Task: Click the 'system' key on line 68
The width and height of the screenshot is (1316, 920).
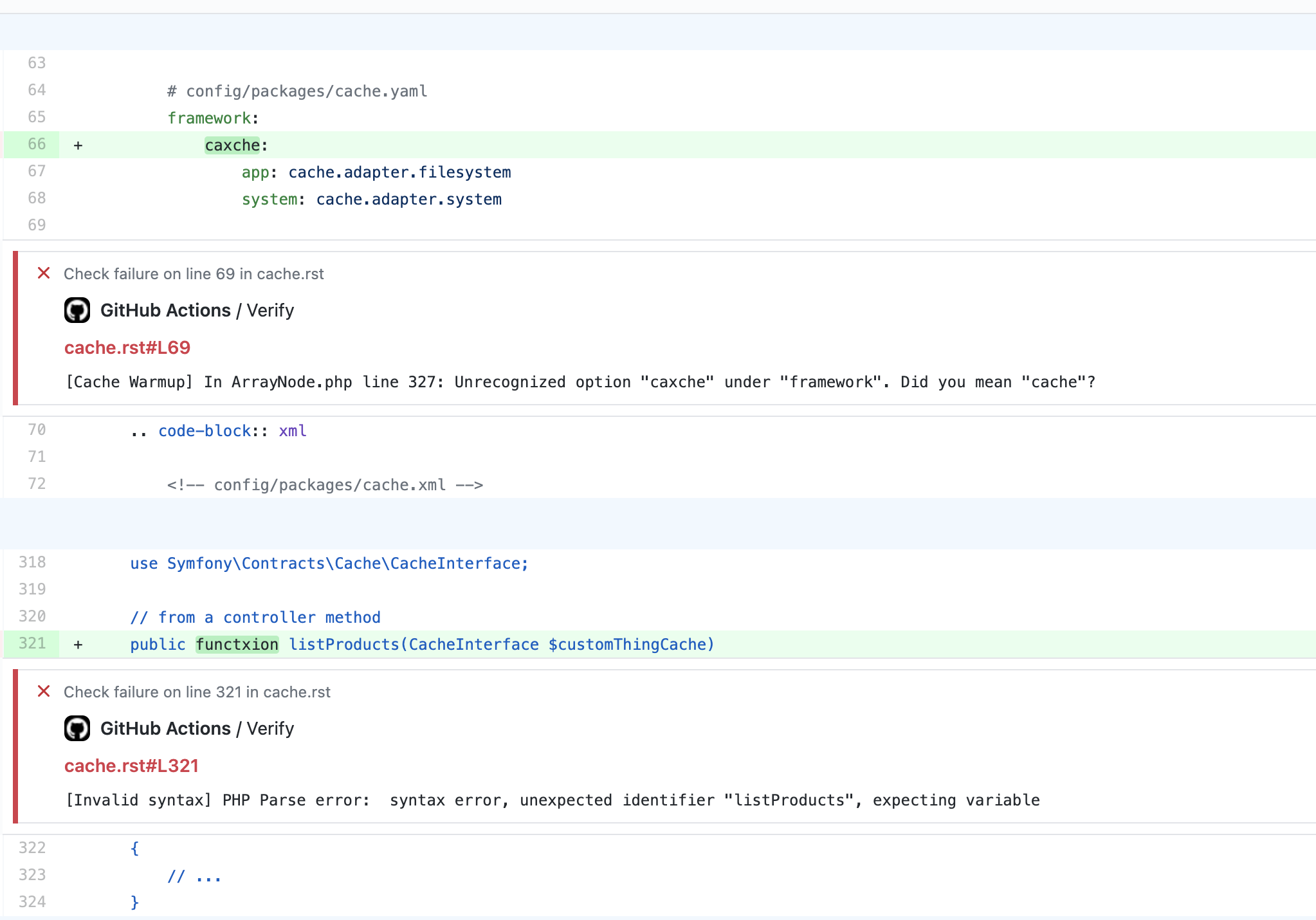Action: point(270,199)
